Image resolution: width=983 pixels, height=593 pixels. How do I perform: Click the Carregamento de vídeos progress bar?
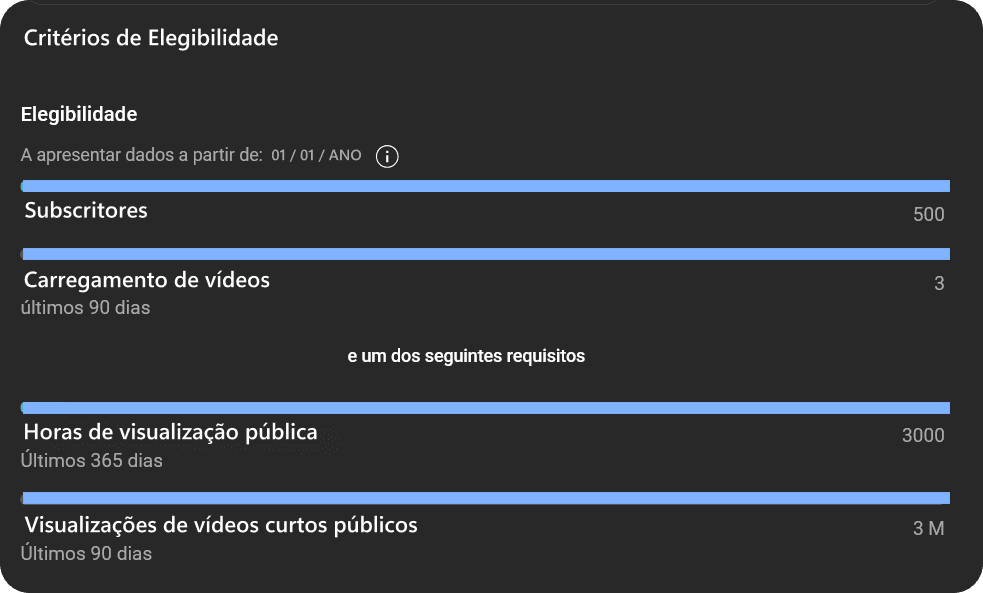tap(486, 254)
